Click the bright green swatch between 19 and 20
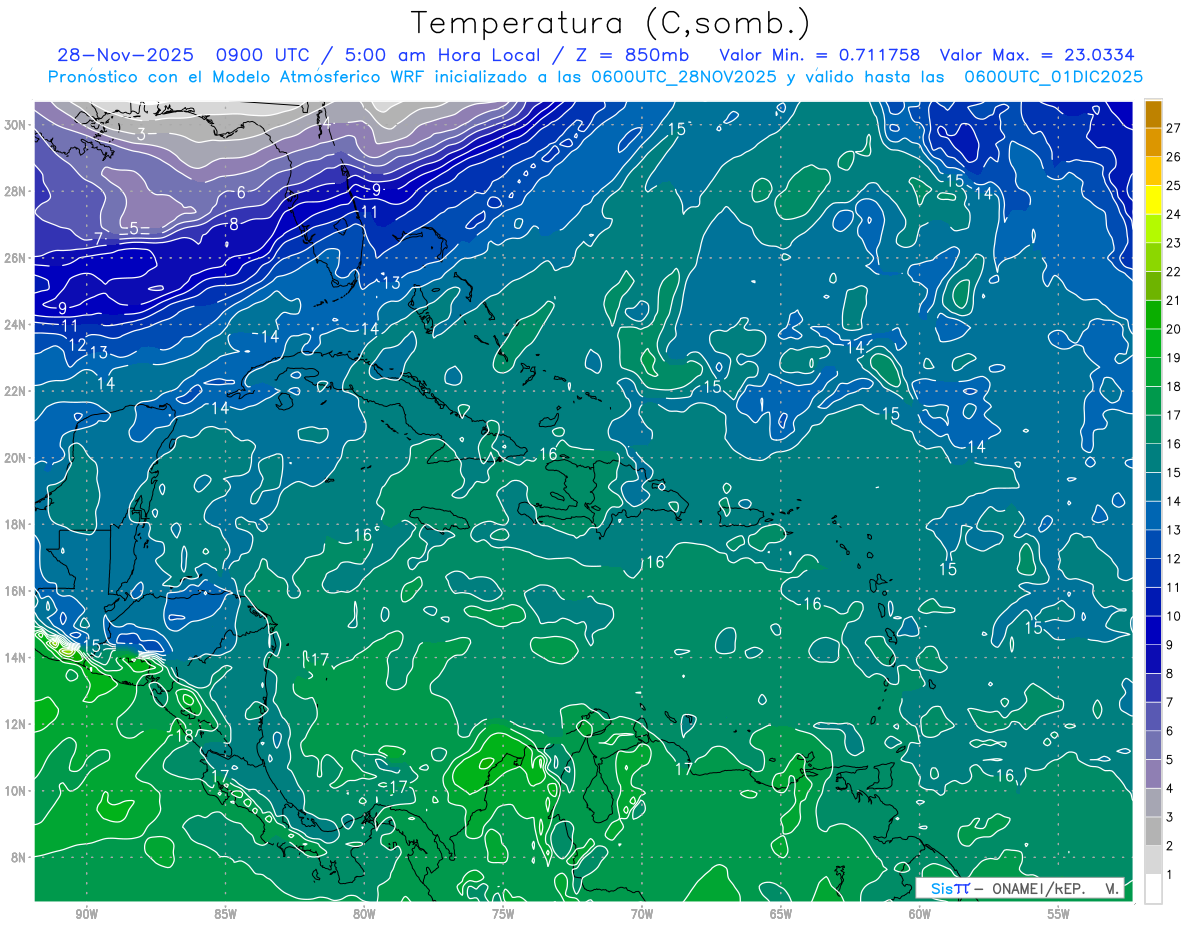Viewport: 1200px width, 927px height. [1153, 343]
